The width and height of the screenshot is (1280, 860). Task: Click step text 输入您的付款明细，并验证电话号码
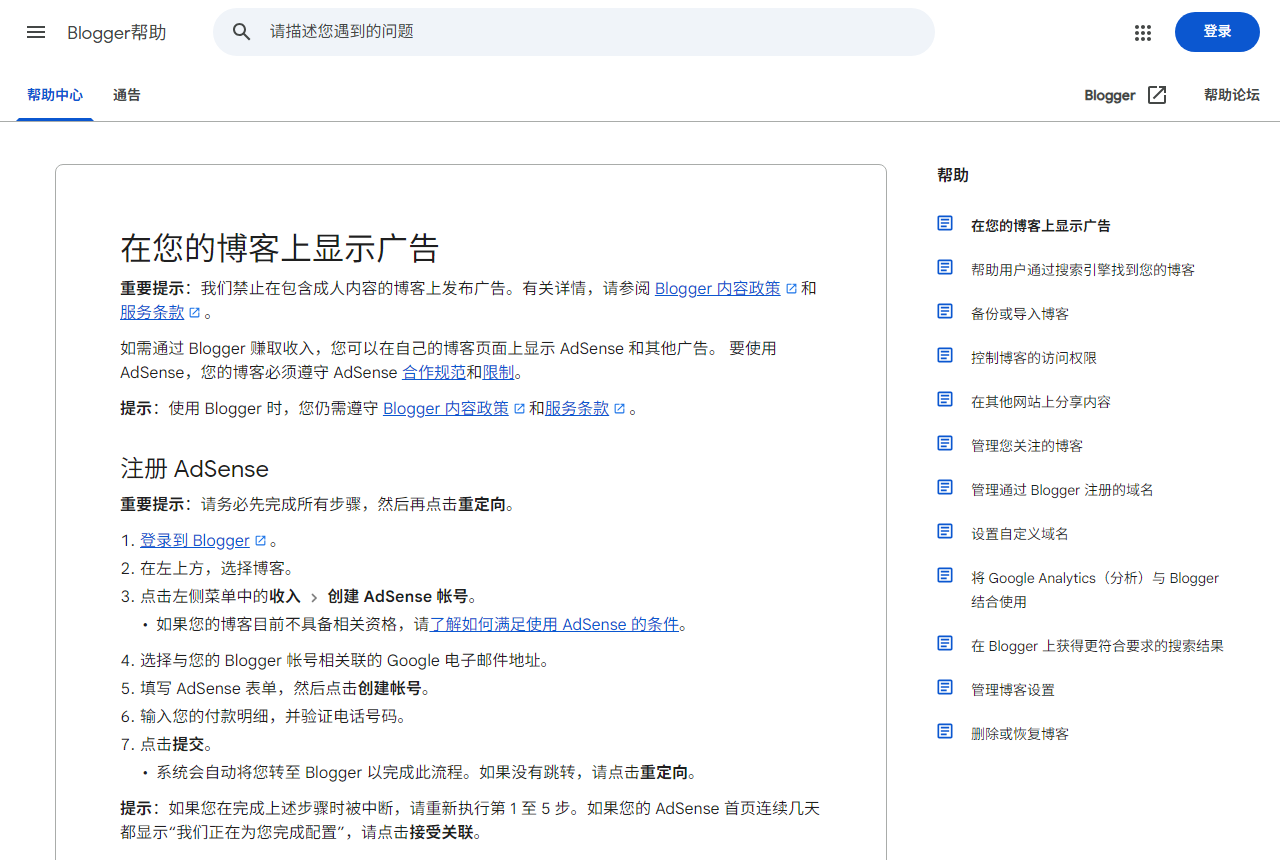274,717
